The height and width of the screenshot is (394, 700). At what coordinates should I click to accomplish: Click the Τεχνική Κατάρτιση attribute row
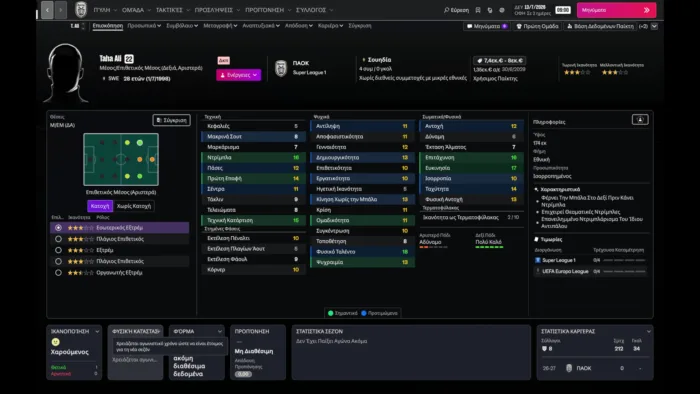coord(254,220)
